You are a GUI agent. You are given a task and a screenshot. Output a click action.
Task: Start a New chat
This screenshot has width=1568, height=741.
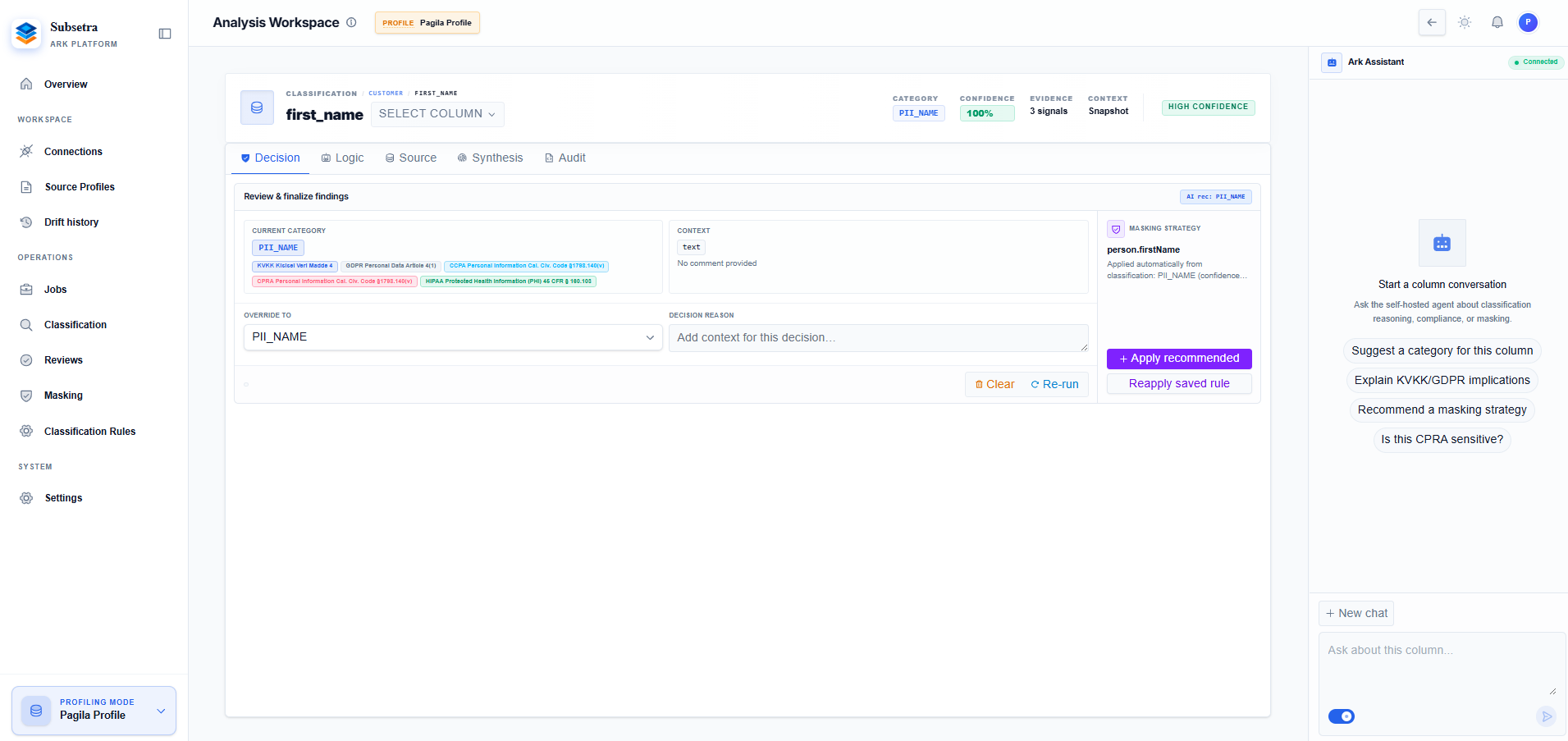(x=1356, y=614)
